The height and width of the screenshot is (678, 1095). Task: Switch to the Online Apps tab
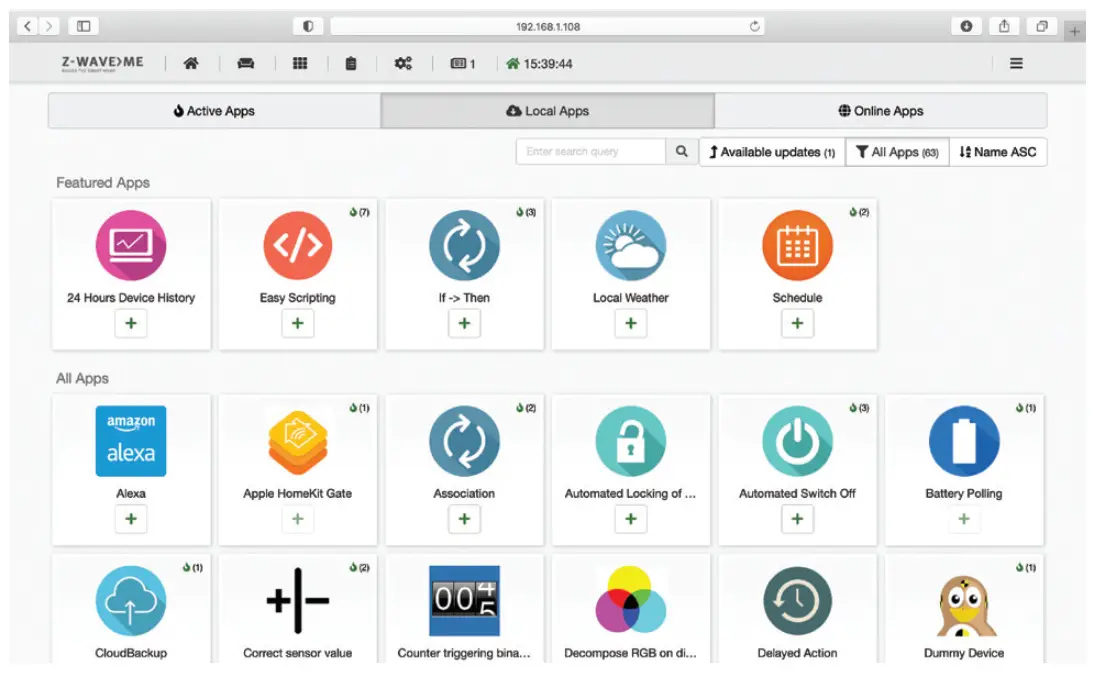tap(881, 111)
